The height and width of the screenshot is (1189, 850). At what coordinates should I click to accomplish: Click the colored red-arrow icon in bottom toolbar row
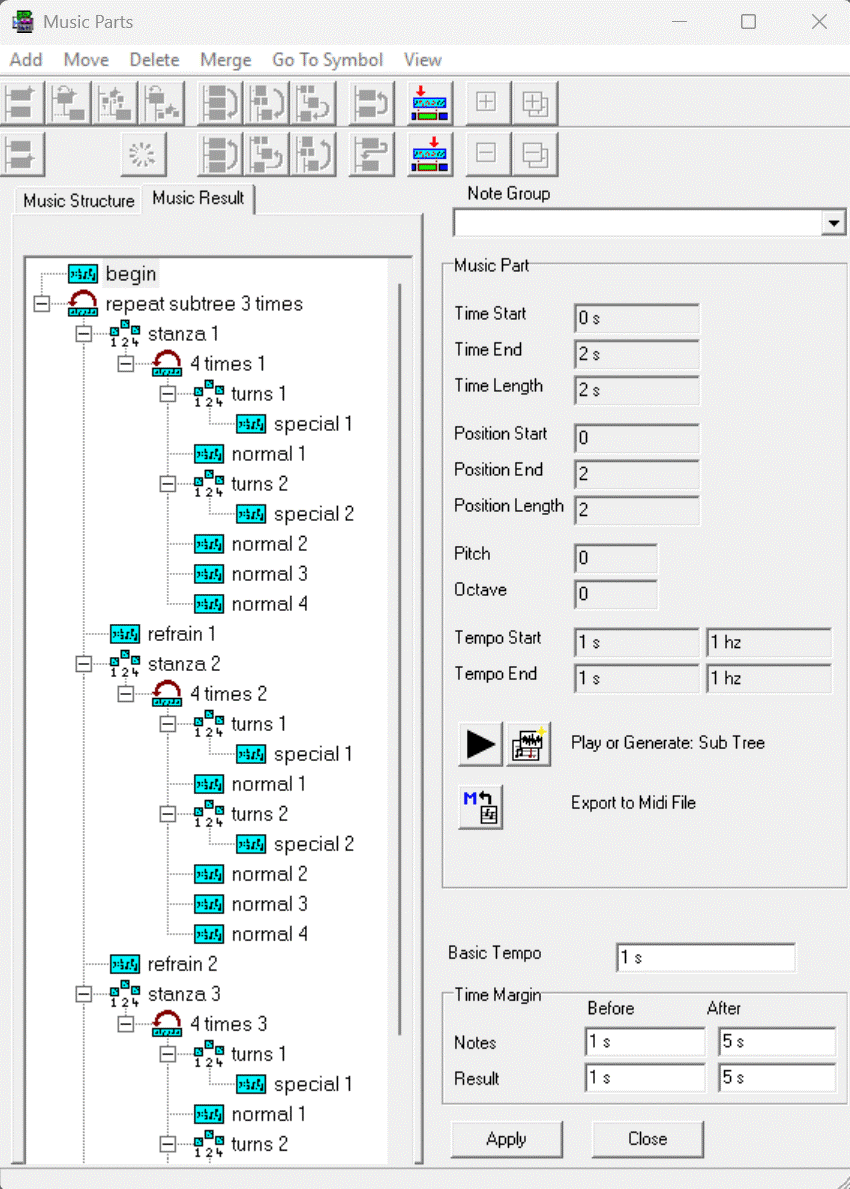coord(430,154)
